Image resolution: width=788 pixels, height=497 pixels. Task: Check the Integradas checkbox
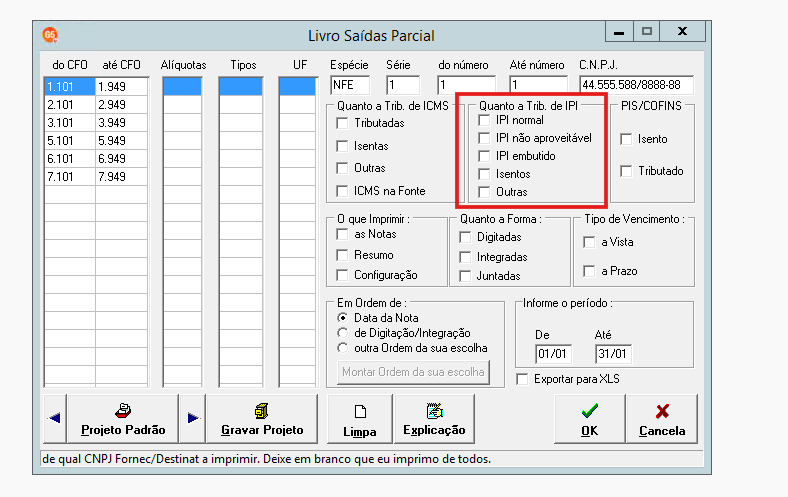pyautogui.click(x=465, y=257)
